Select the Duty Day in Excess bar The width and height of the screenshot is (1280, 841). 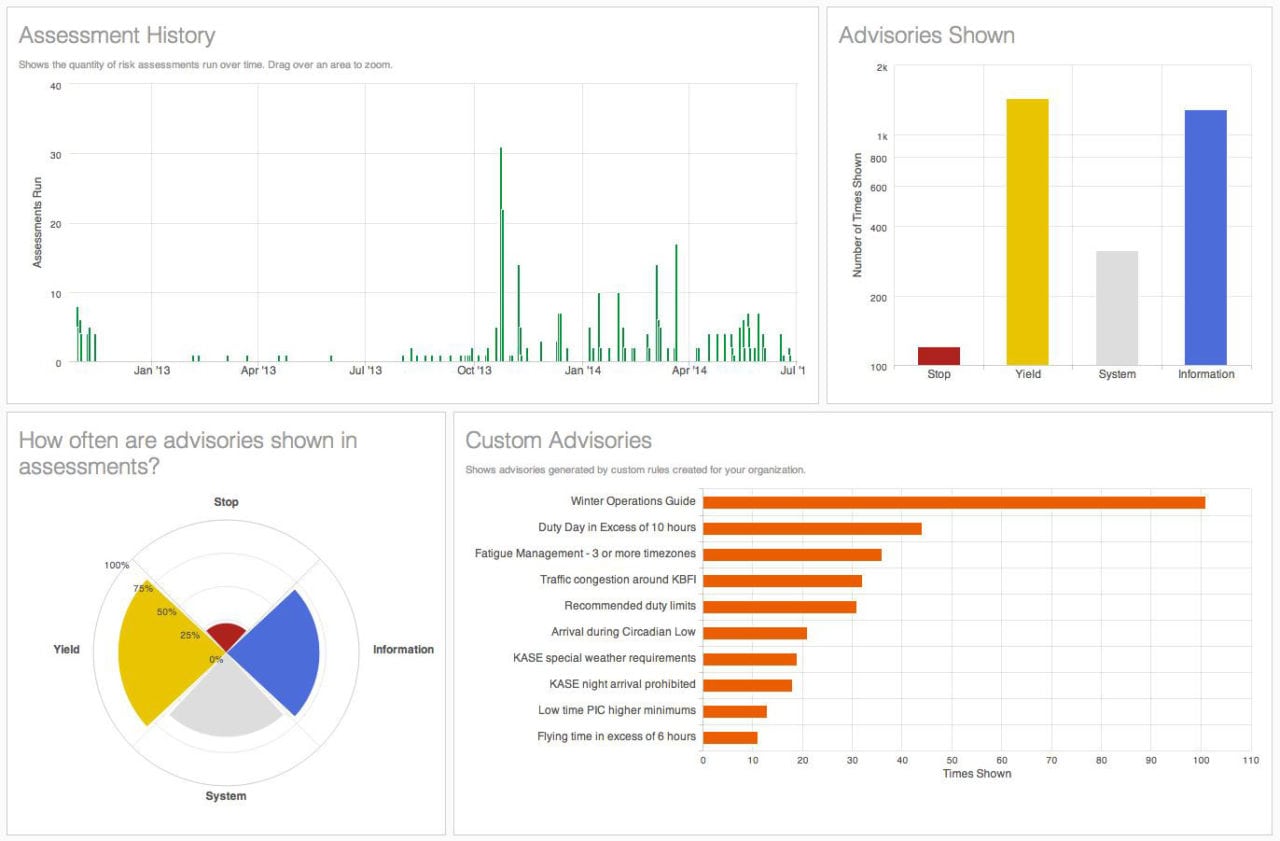tap(812, 528)
